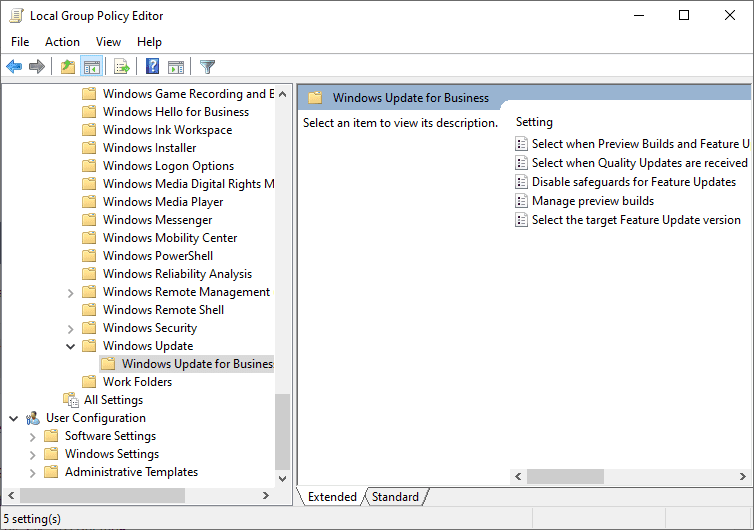Click policy icon beside Select the target Feature Update

(x=521, y=220)
